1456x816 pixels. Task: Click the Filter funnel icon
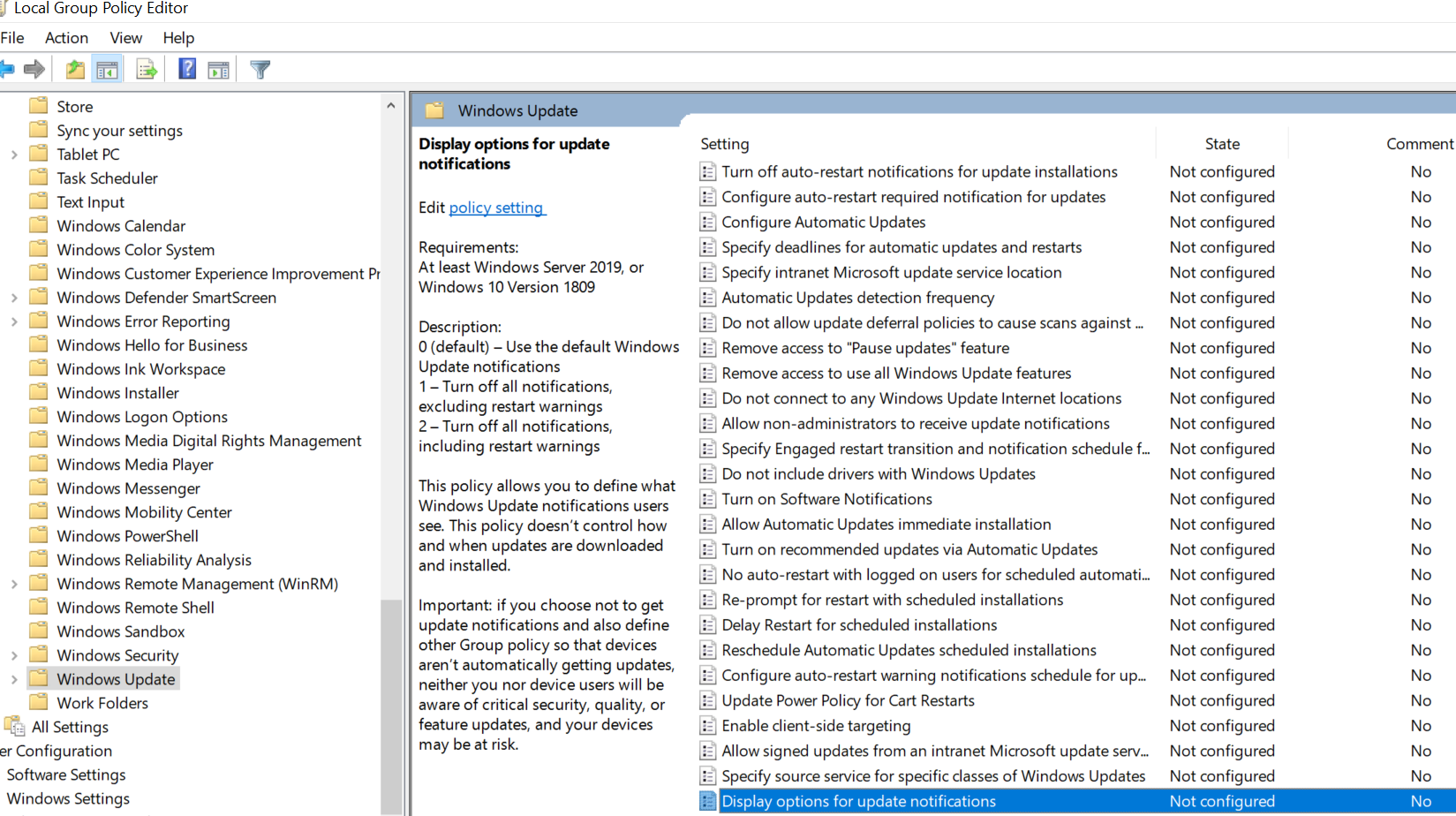point(260,69)
